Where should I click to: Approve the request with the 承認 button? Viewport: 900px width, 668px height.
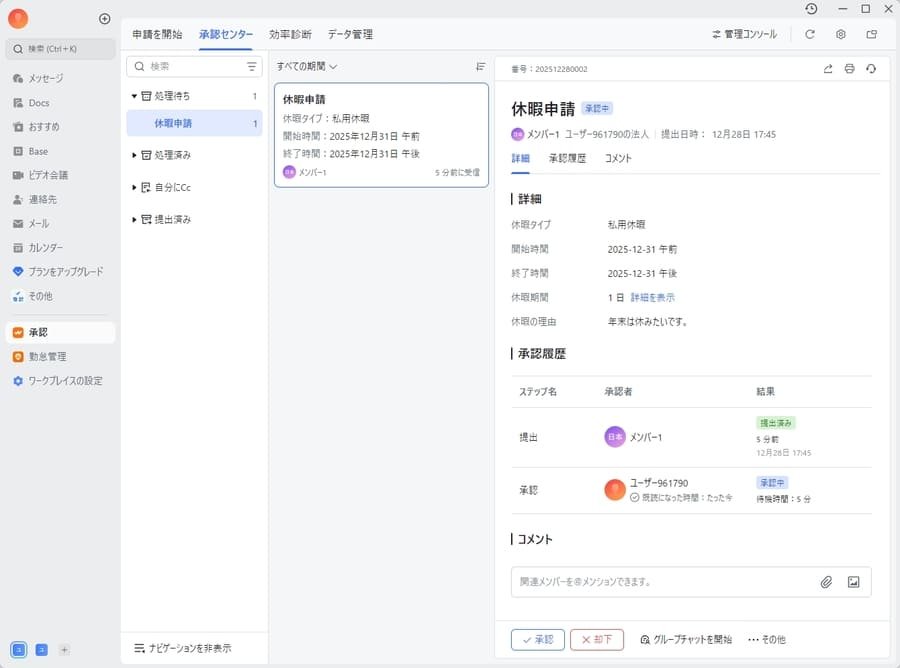[537, 639]
